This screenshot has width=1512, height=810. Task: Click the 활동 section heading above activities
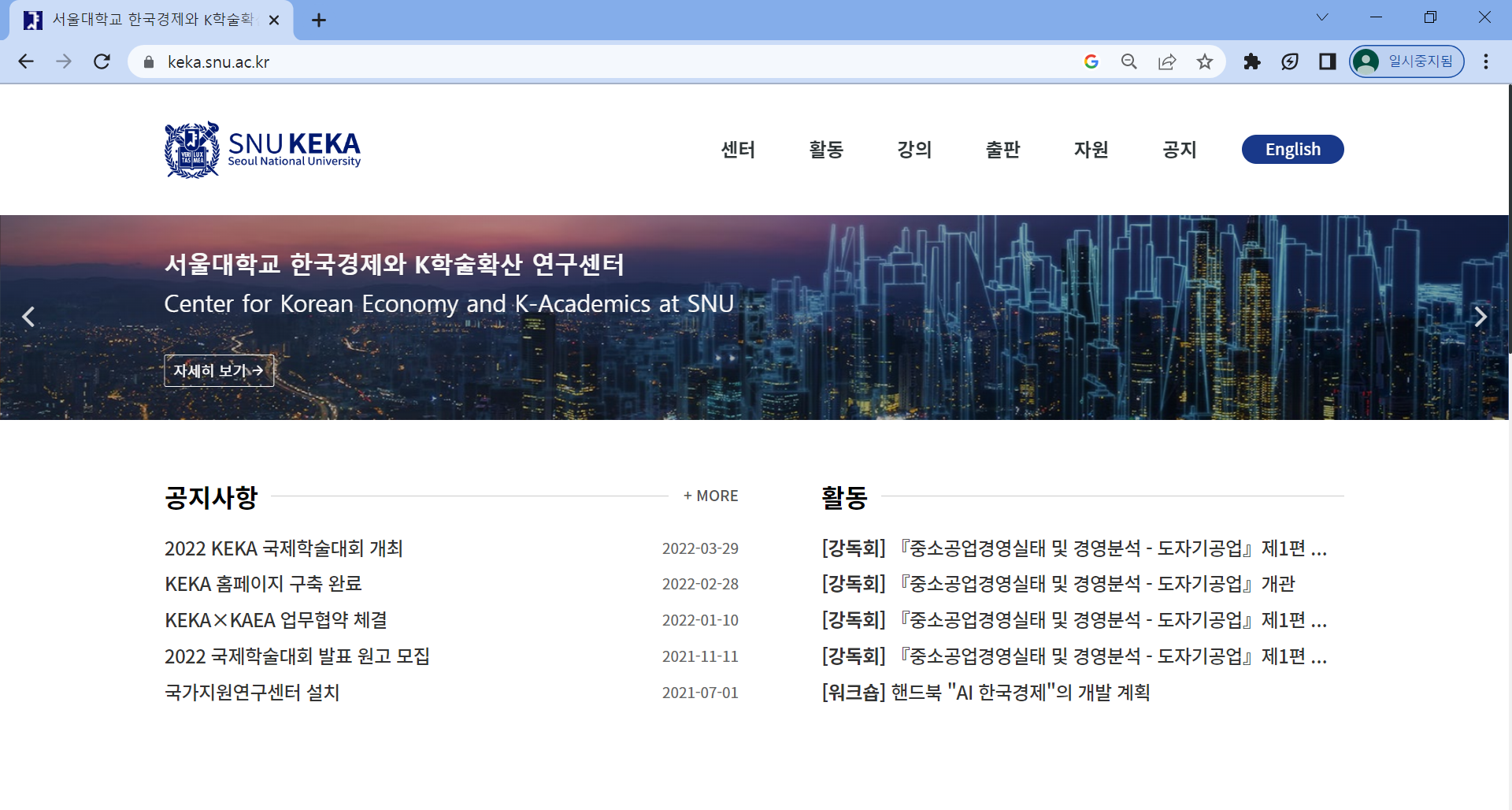[x=844, y=497]
